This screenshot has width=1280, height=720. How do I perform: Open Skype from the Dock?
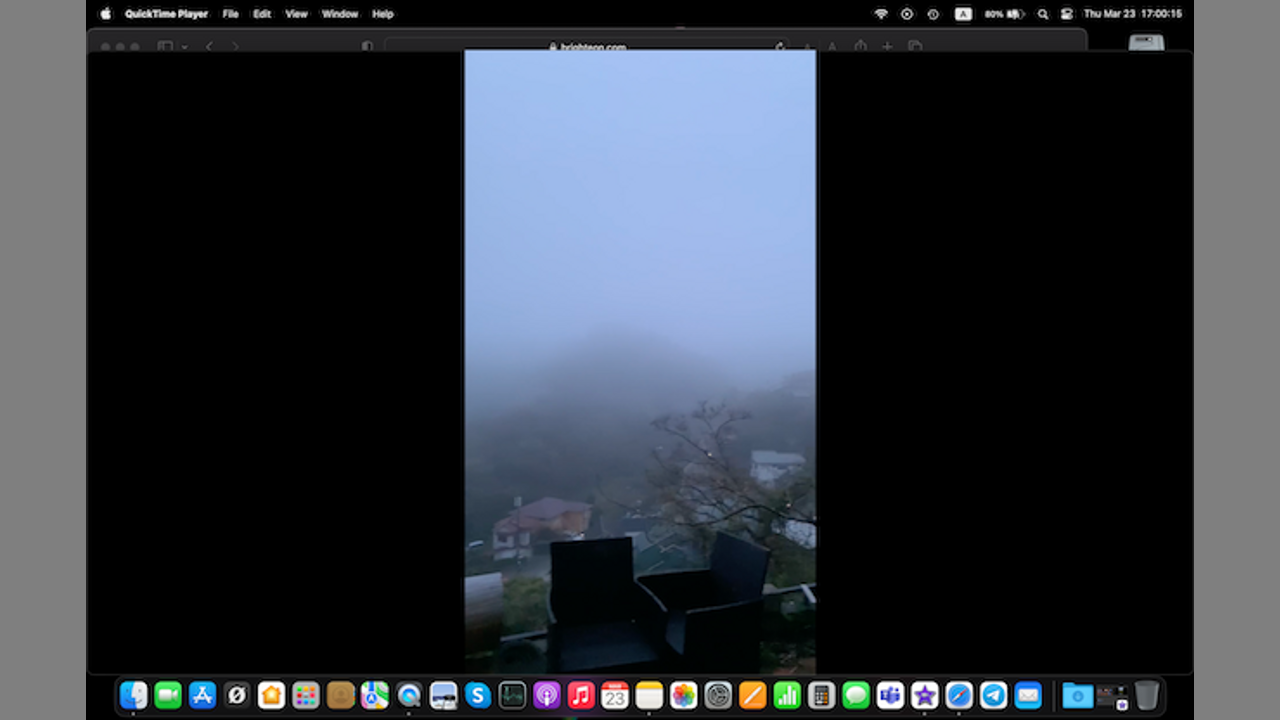478,695
